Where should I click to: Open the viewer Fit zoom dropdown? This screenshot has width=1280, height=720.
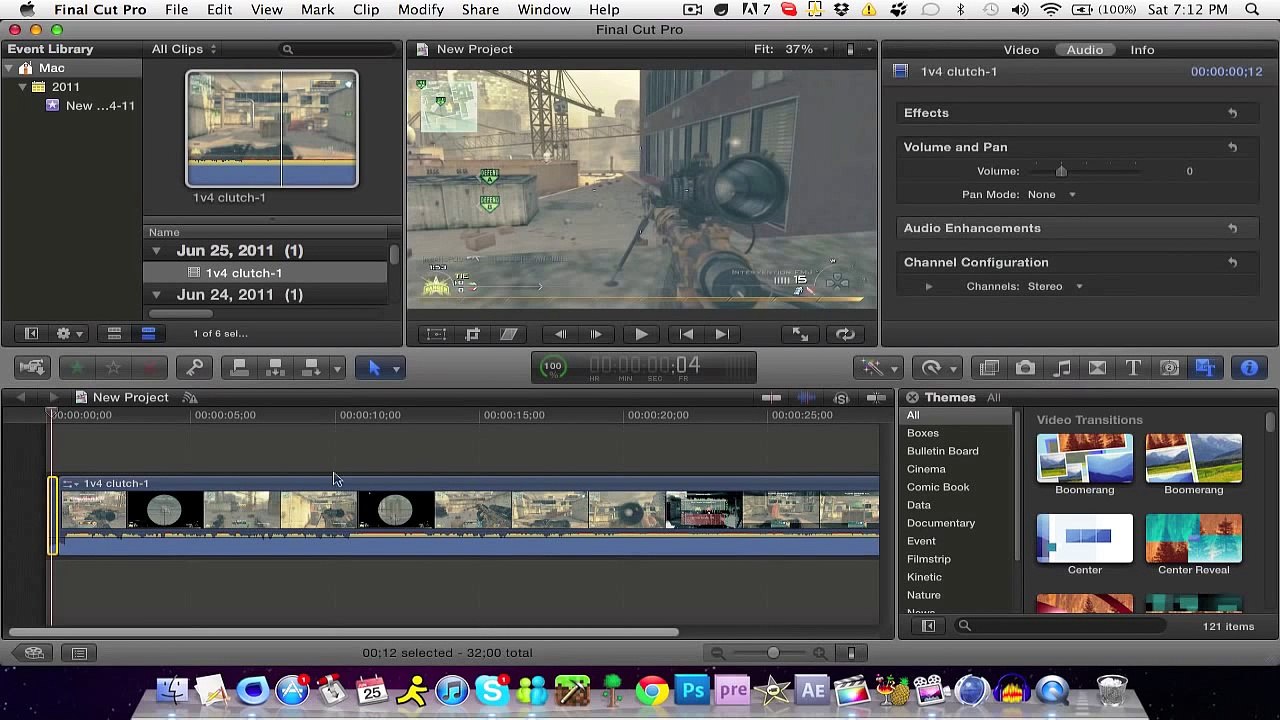click(x=790, y=49)
